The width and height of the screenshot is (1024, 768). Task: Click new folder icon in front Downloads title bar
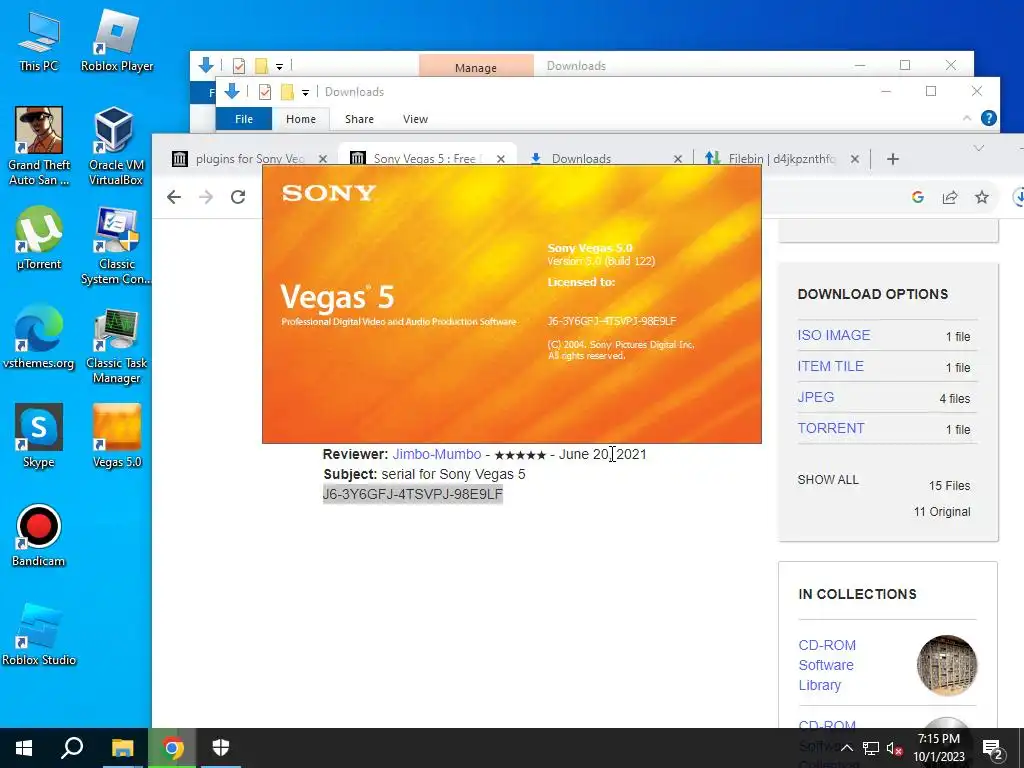287,92
